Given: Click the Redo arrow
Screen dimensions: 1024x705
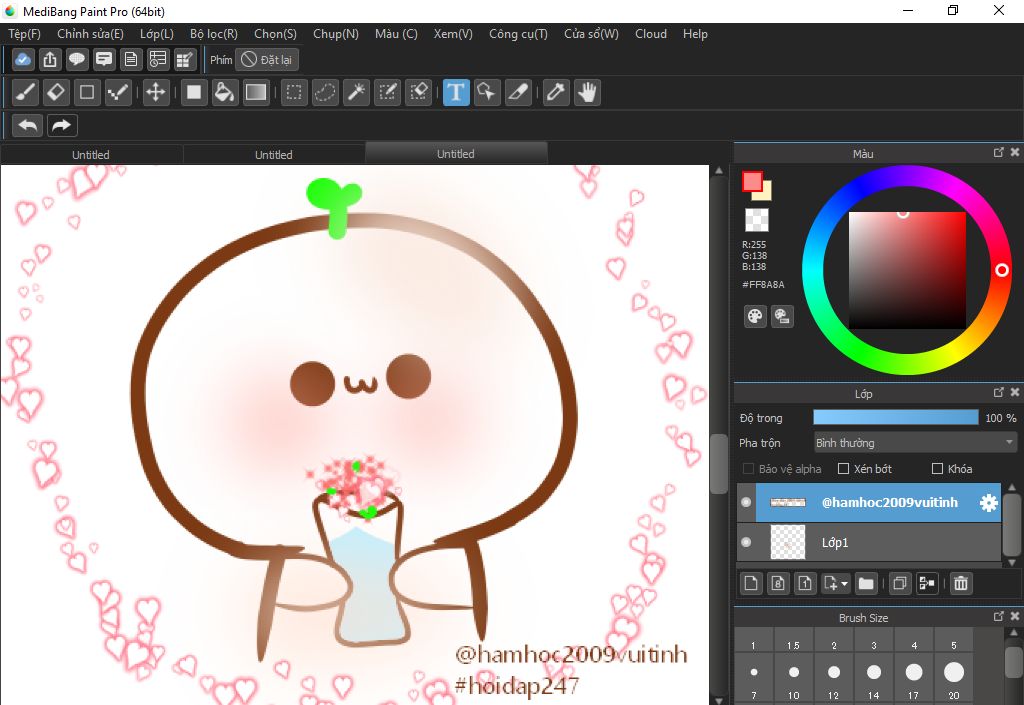Looking at the screenshot, I should (x=62, y=125).
